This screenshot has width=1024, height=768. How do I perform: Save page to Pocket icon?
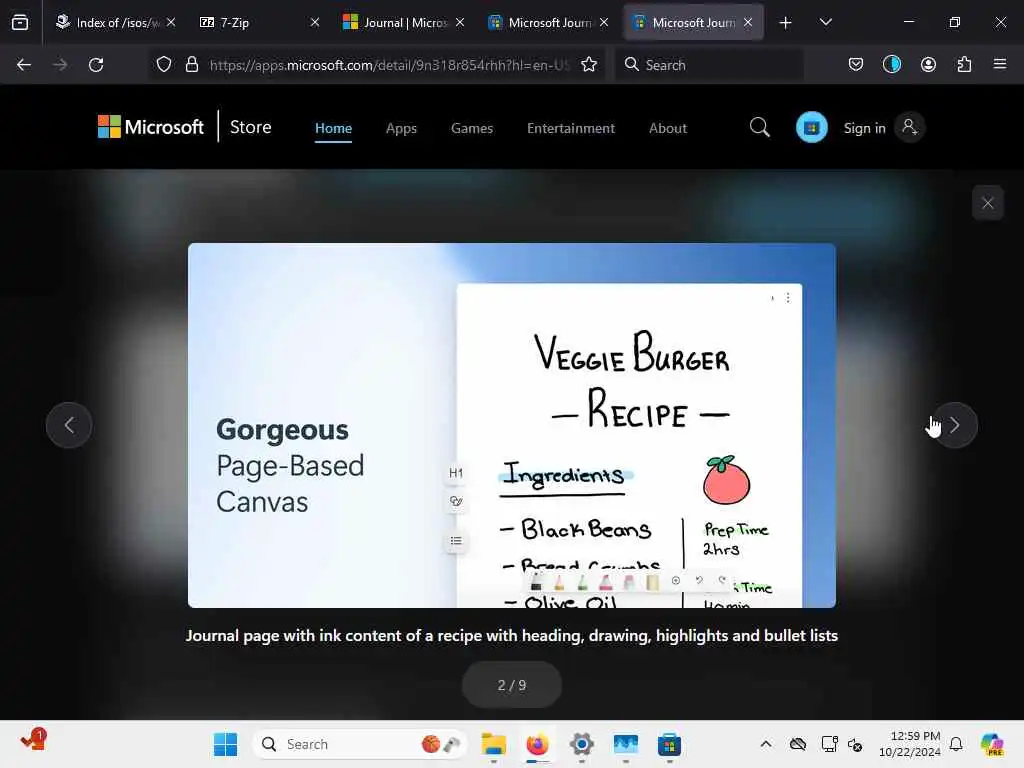coord(856,64)
